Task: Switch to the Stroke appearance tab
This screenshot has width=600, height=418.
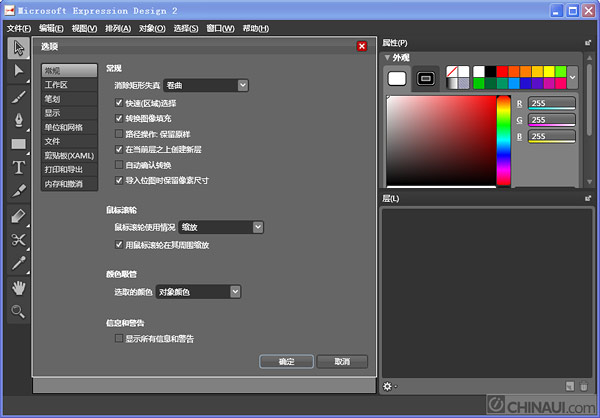Action: (x=426, y=78)
